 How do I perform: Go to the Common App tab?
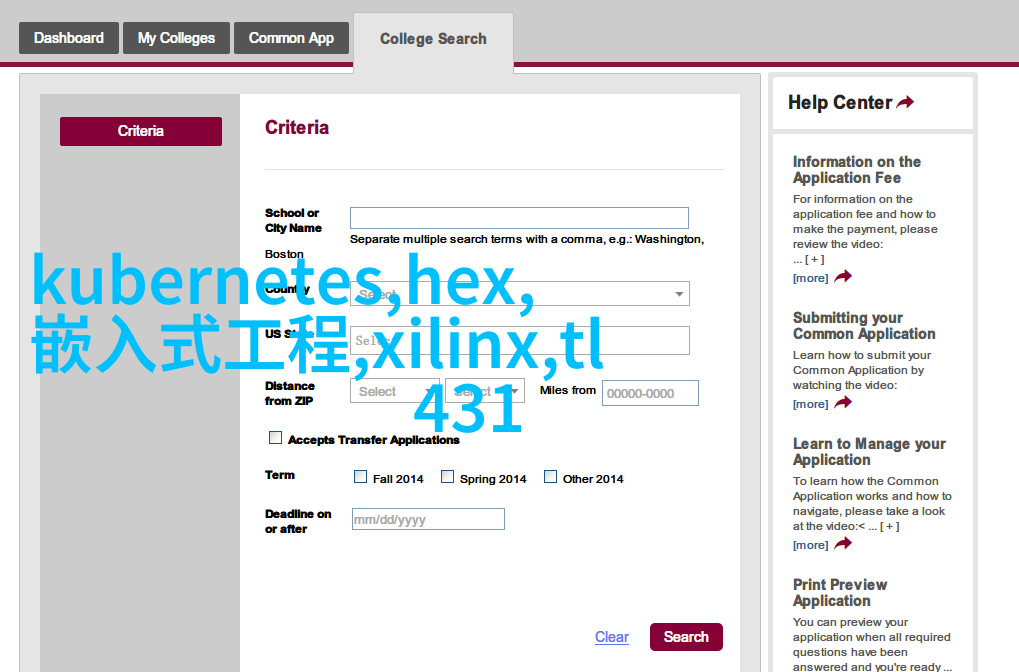[x=291, y=38]
